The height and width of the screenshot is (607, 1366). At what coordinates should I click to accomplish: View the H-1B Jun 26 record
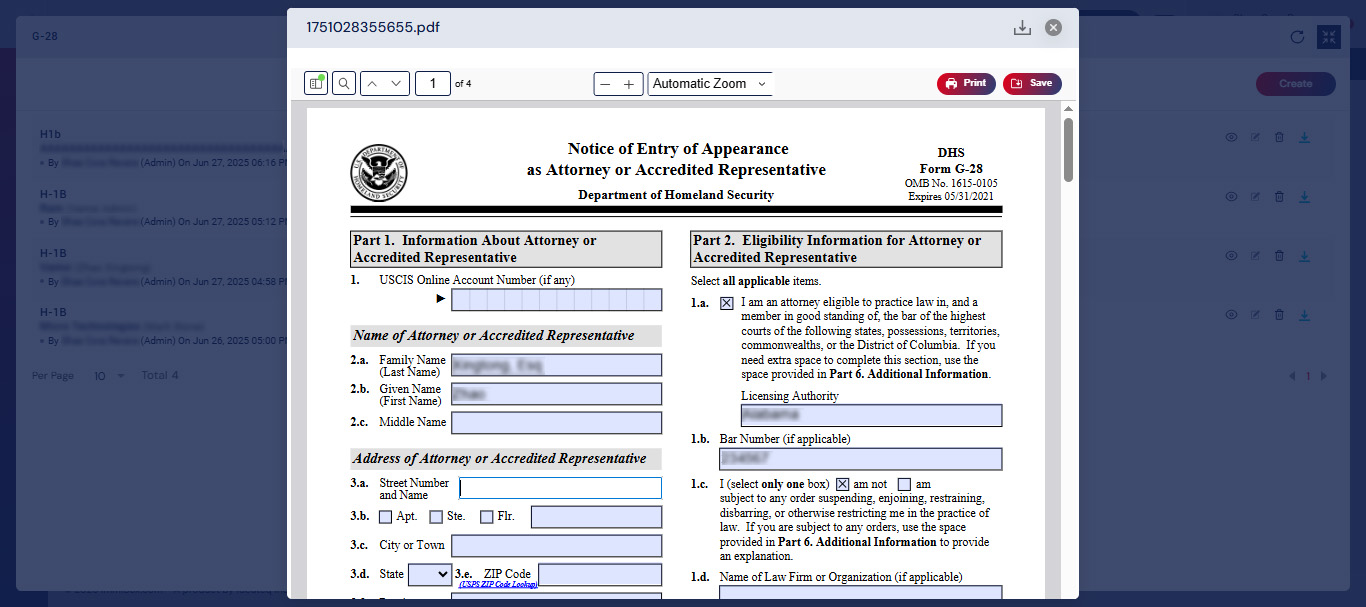click(x=1232, y=315)
